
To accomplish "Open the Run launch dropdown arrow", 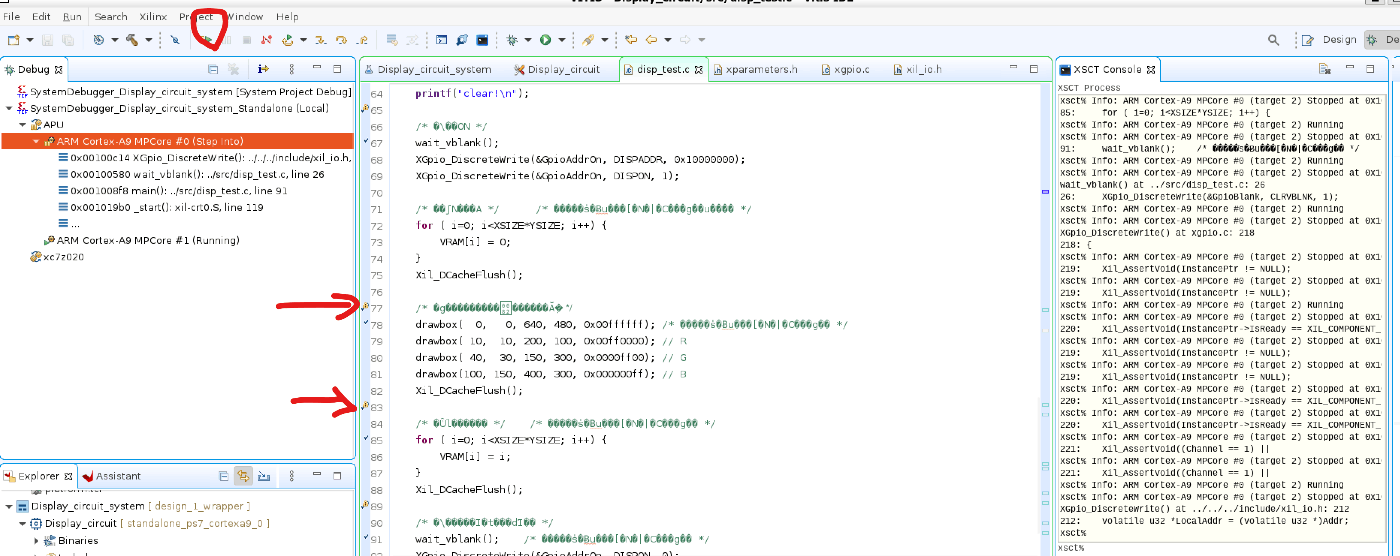I will point(561,40).
